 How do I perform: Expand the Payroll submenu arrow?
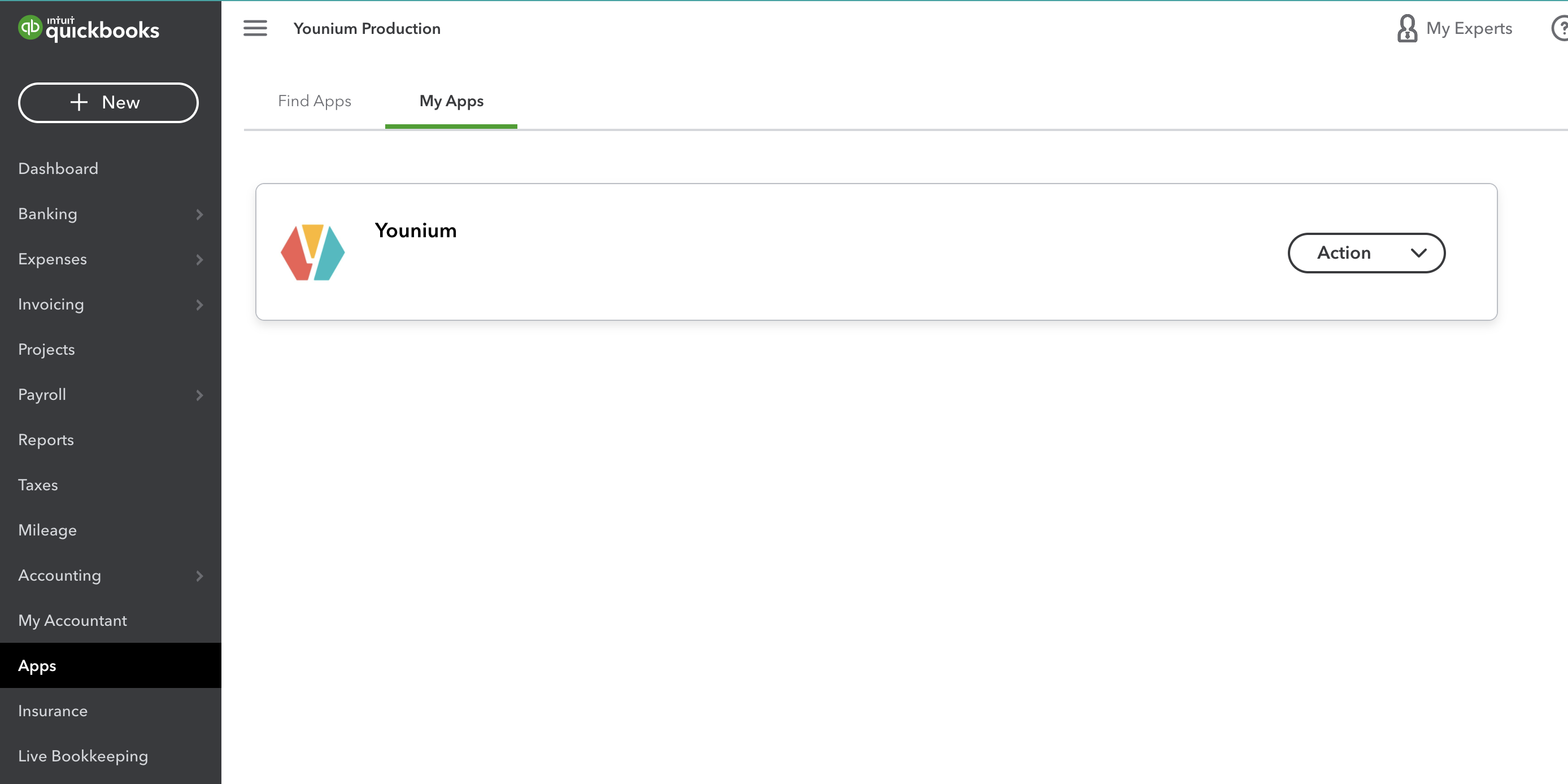coord(199,395)
